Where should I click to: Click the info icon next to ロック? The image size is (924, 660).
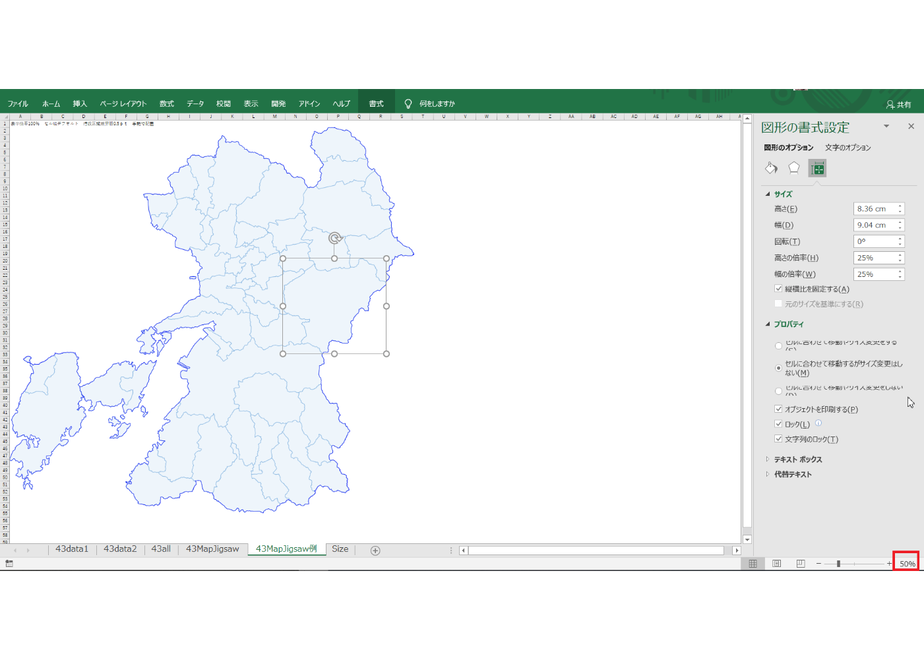pyautogui.click(x=819, y=423)
